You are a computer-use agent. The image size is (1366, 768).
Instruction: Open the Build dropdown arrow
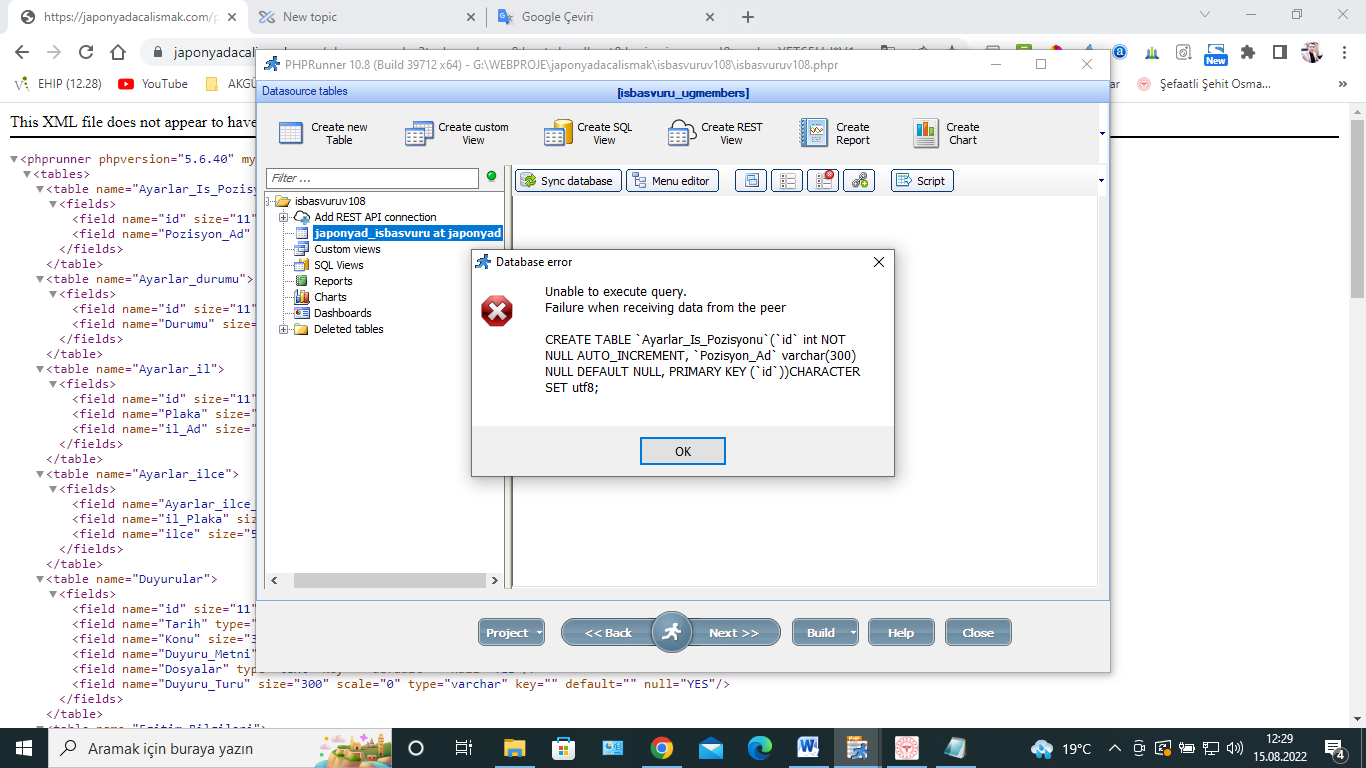pos(852,633)
